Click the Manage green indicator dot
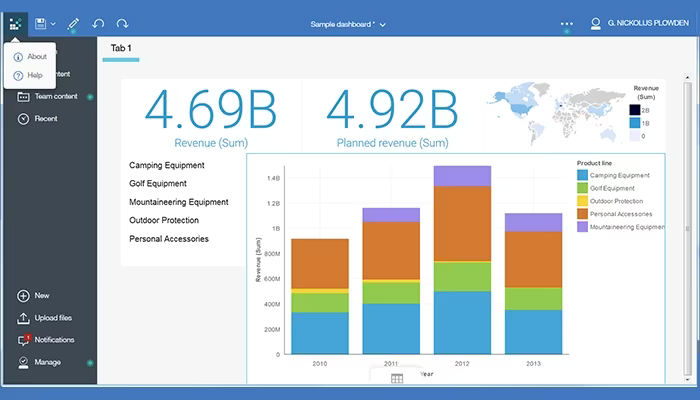 pyautogui.click(x=90, y=363)
